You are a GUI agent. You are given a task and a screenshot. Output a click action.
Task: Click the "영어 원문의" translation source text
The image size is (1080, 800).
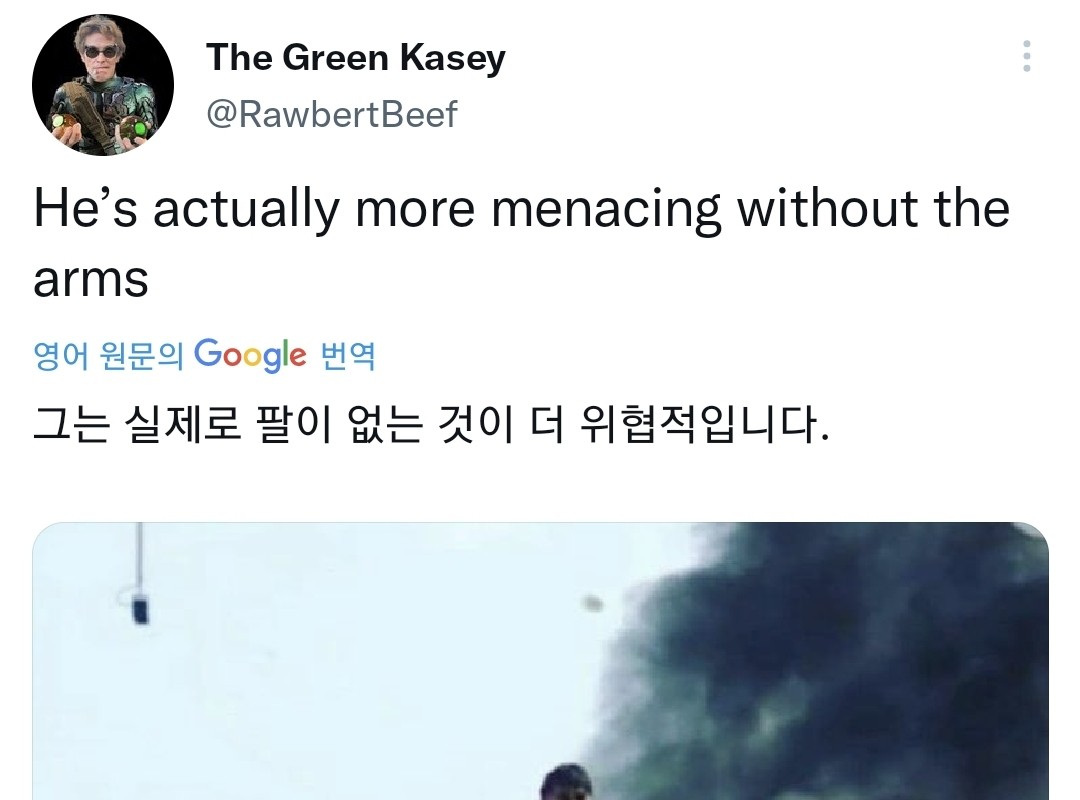[x=108, y=356]
